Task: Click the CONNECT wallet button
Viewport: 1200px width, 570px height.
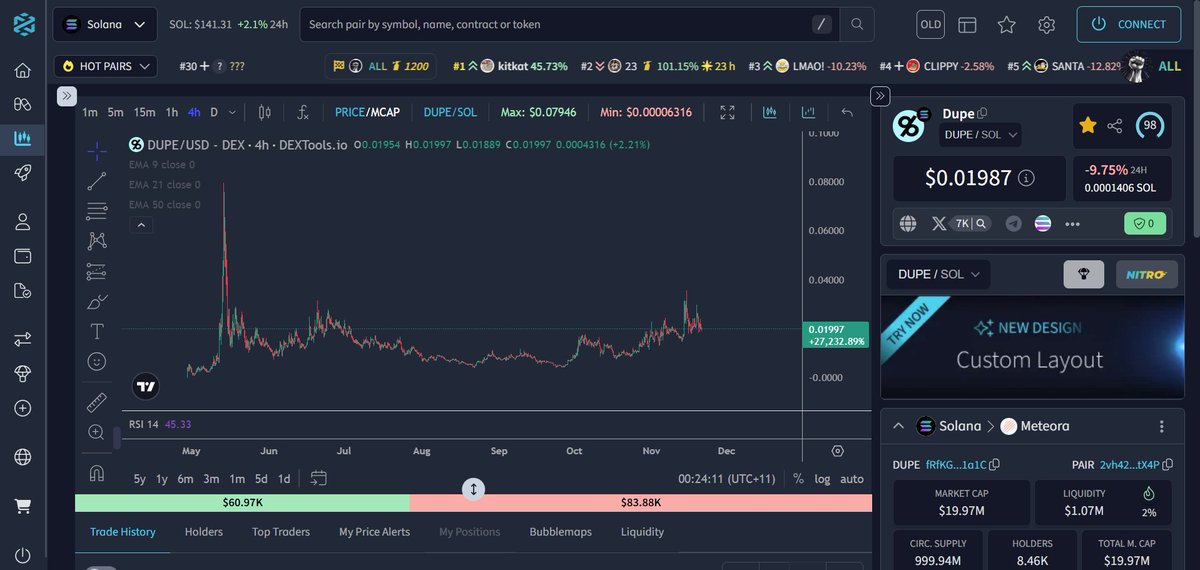Action: tap(1129, 24)
